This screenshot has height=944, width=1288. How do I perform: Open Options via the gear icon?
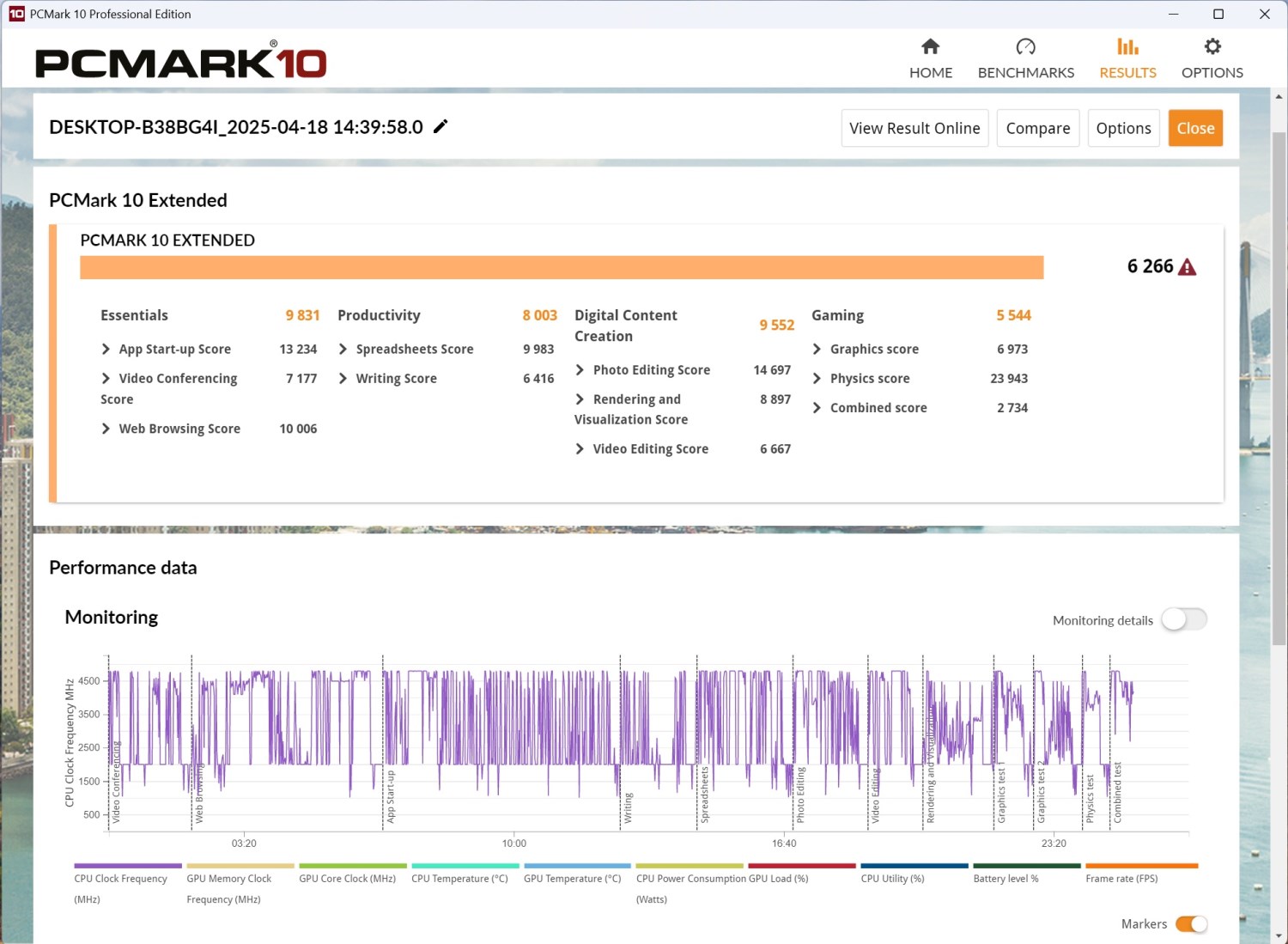[1212, 47]
